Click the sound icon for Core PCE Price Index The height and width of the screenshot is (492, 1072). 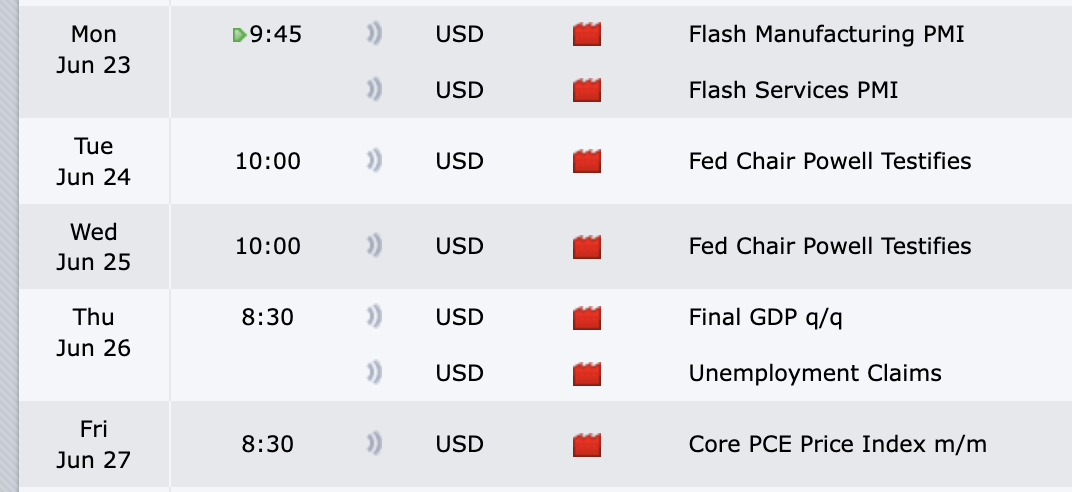(x=374, y=444)
